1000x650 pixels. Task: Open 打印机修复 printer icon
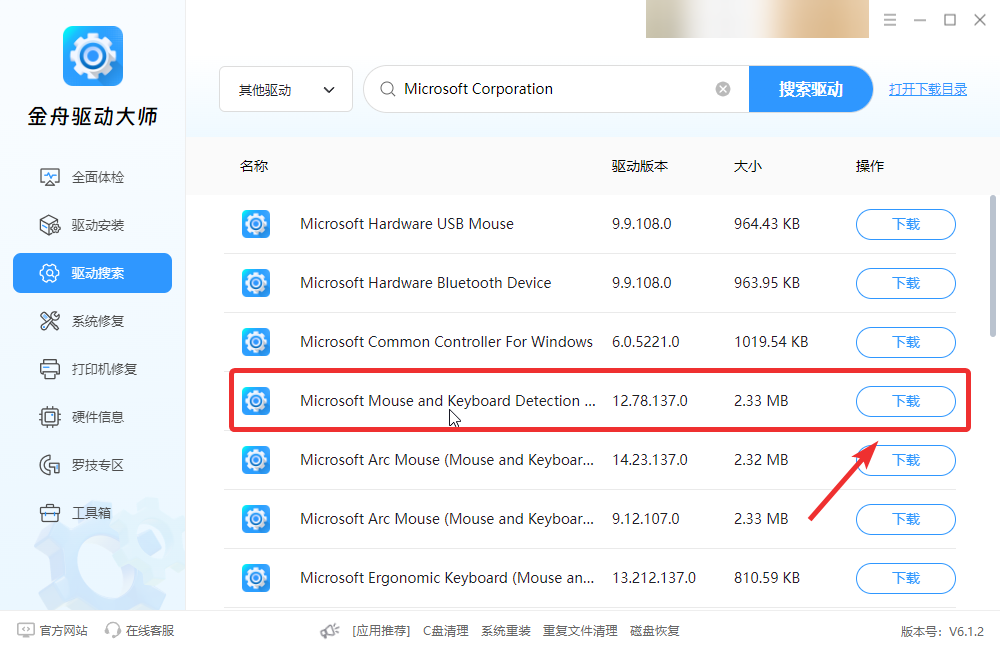pyautogui.click(x=50, y=369)
